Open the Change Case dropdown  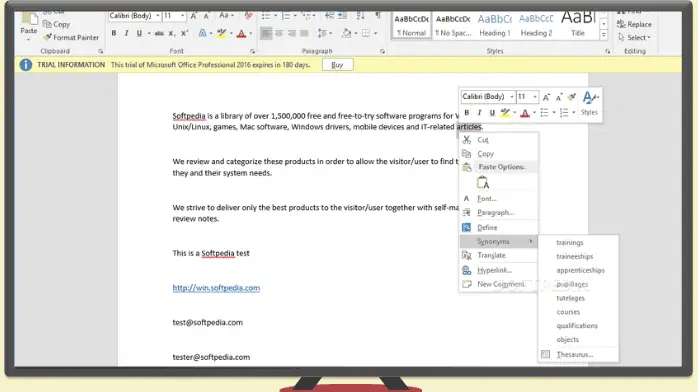(x=226, y=16)
